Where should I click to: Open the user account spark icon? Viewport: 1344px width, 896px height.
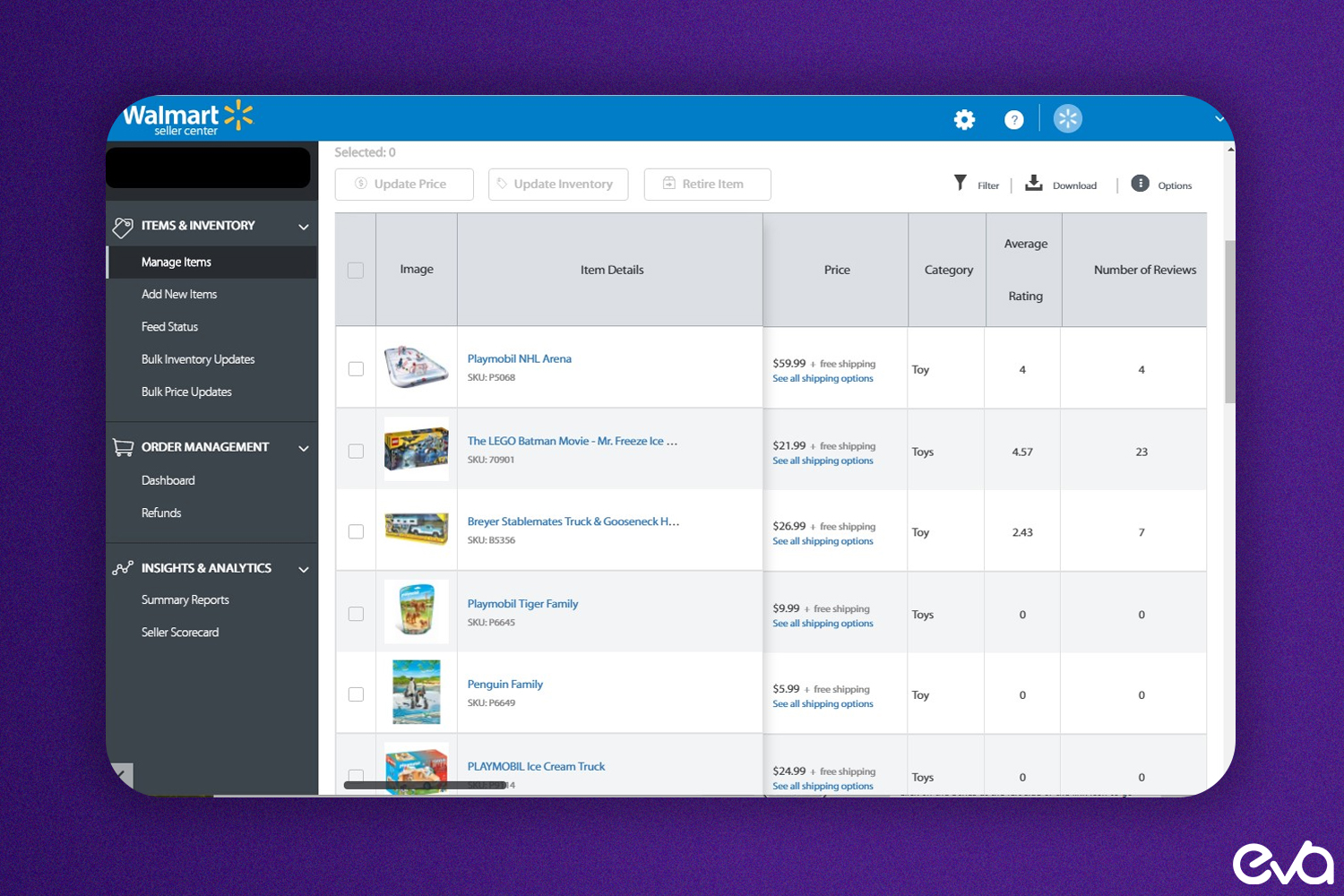pyautogui.click(x=1067, y=117)
